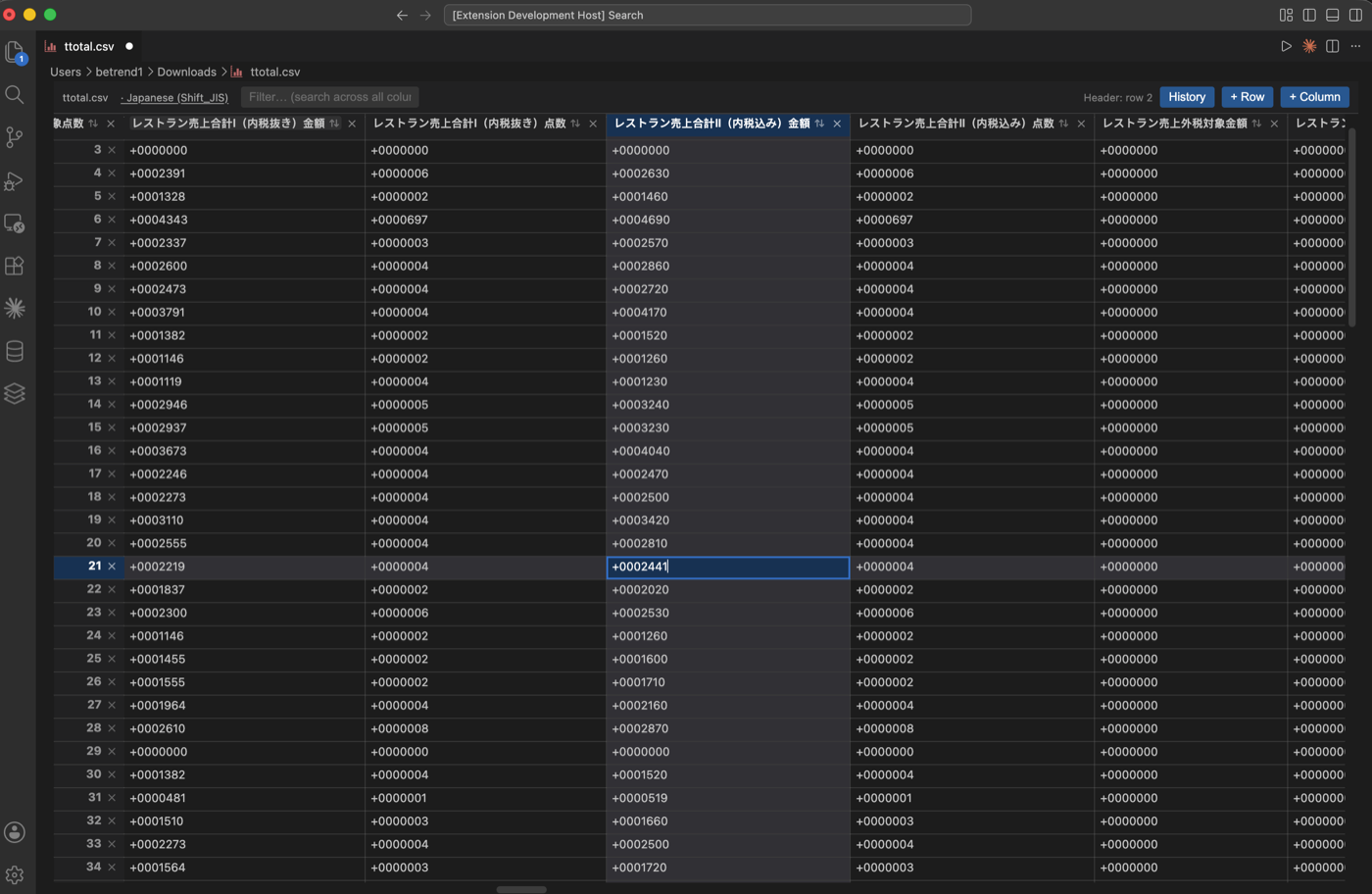This screenshot has width=1372, height=894.
Task: Toggle the secondary side bar
Action: [x=1356, y=15]
